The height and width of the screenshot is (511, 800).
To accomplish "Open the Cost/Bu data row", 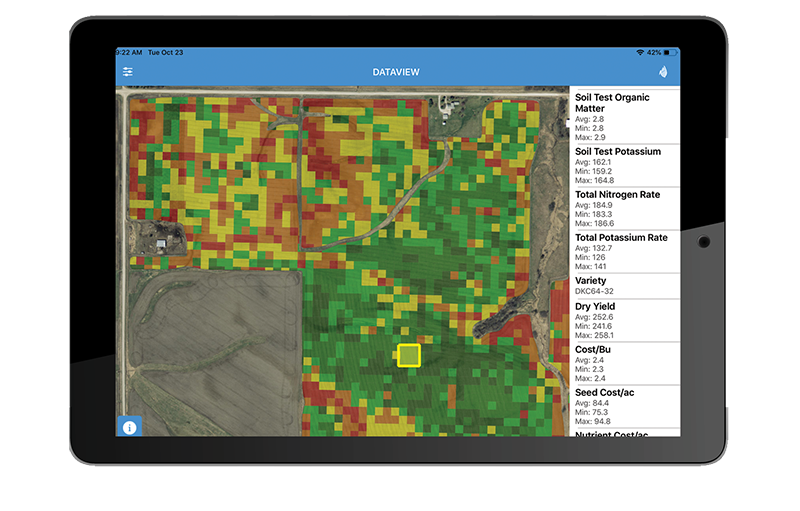I will [624, 364].
